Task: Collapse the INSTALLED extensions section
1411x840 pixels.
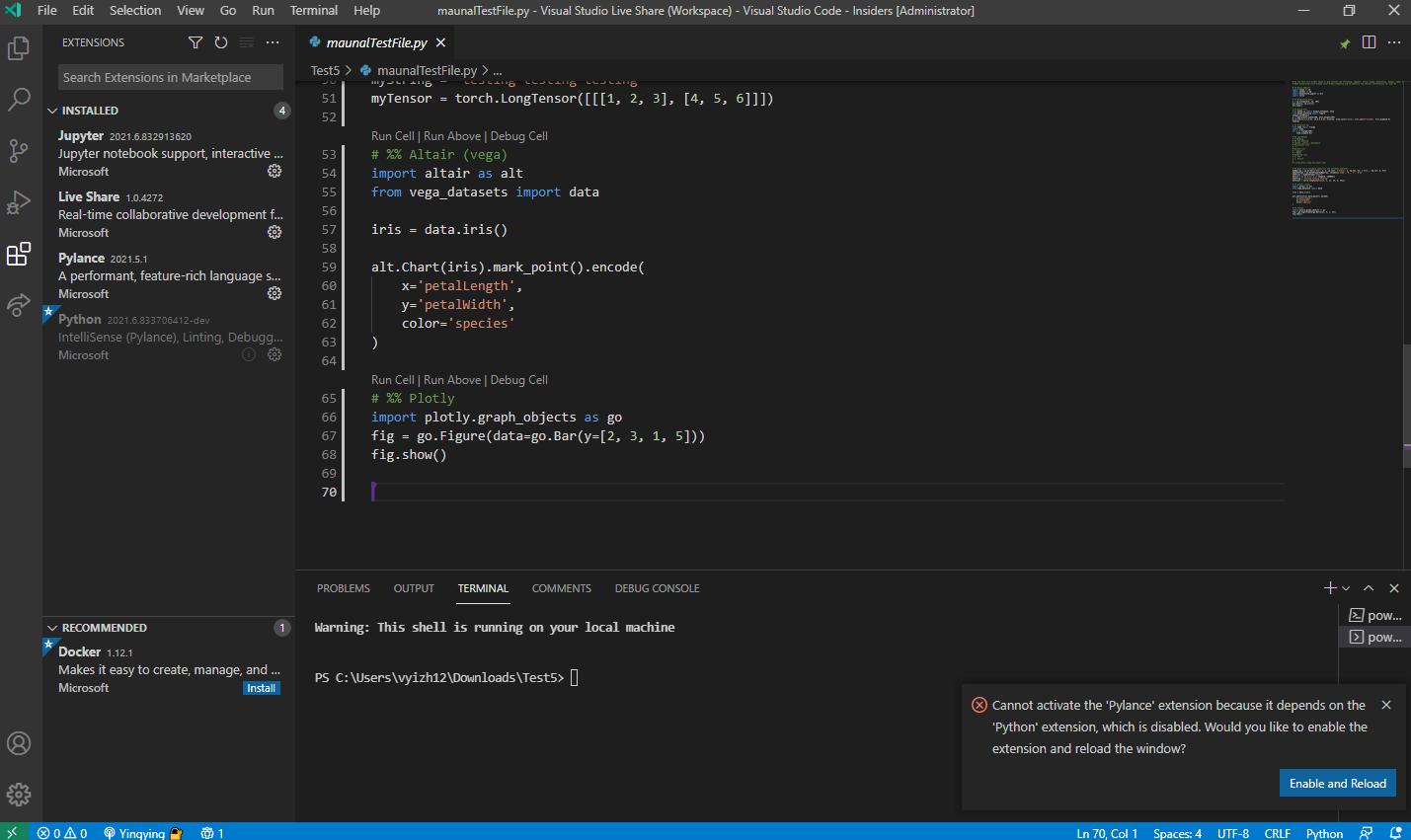Action: (51, 110)
